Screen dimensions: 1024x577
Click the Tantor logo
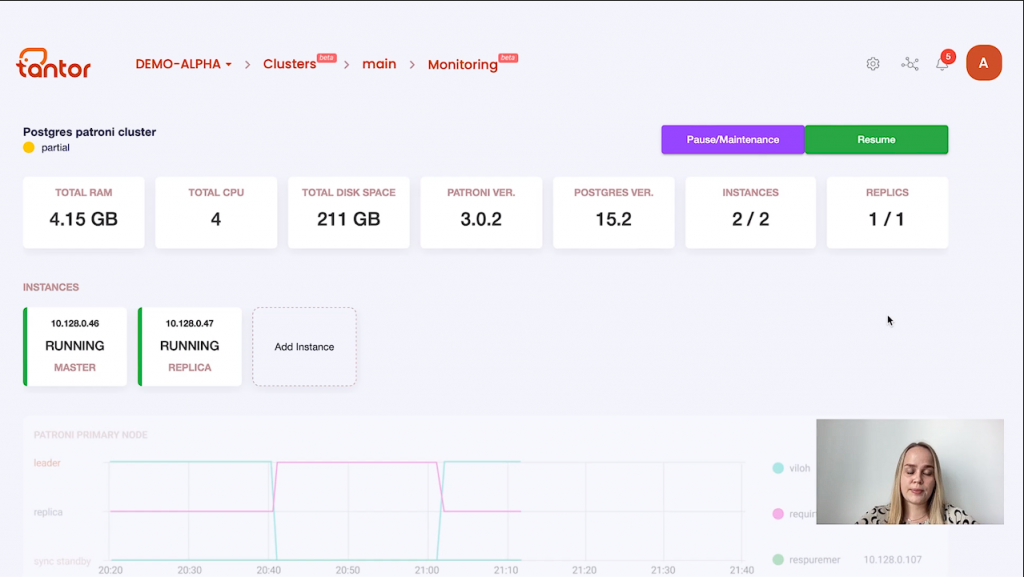tap(54, 63)
